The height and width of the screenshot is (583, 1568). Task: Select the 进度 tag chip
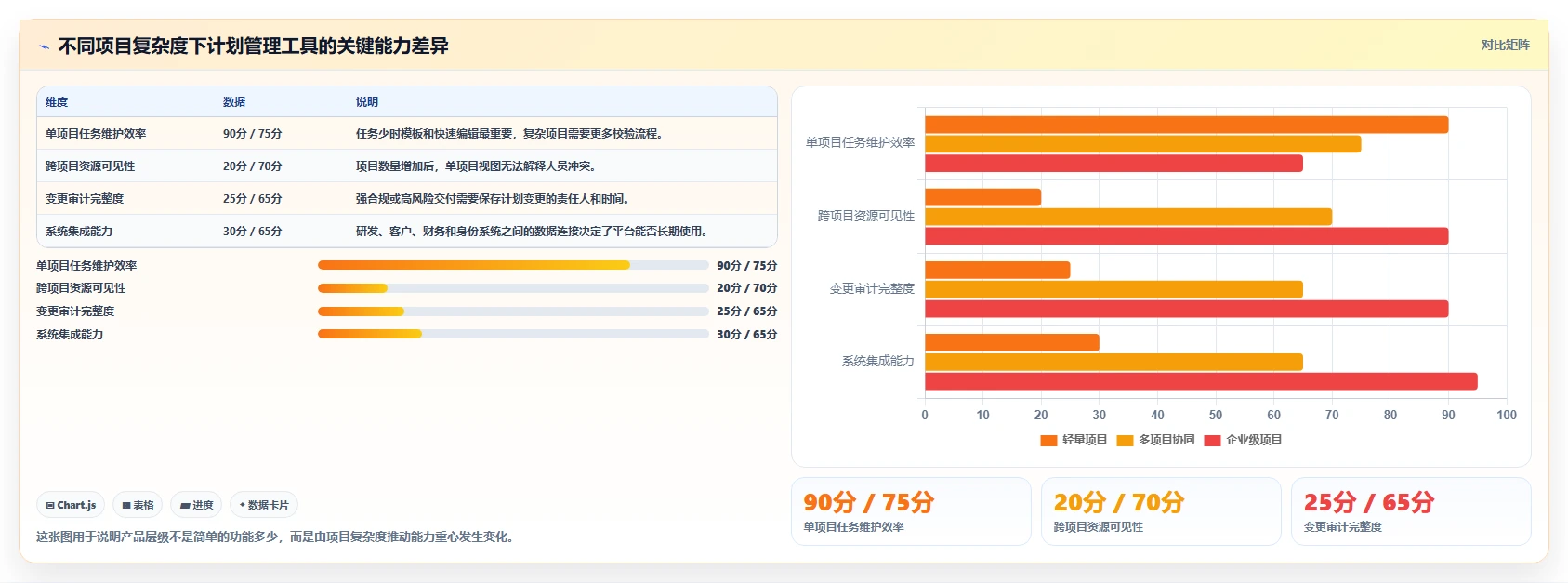pos(196,505)
